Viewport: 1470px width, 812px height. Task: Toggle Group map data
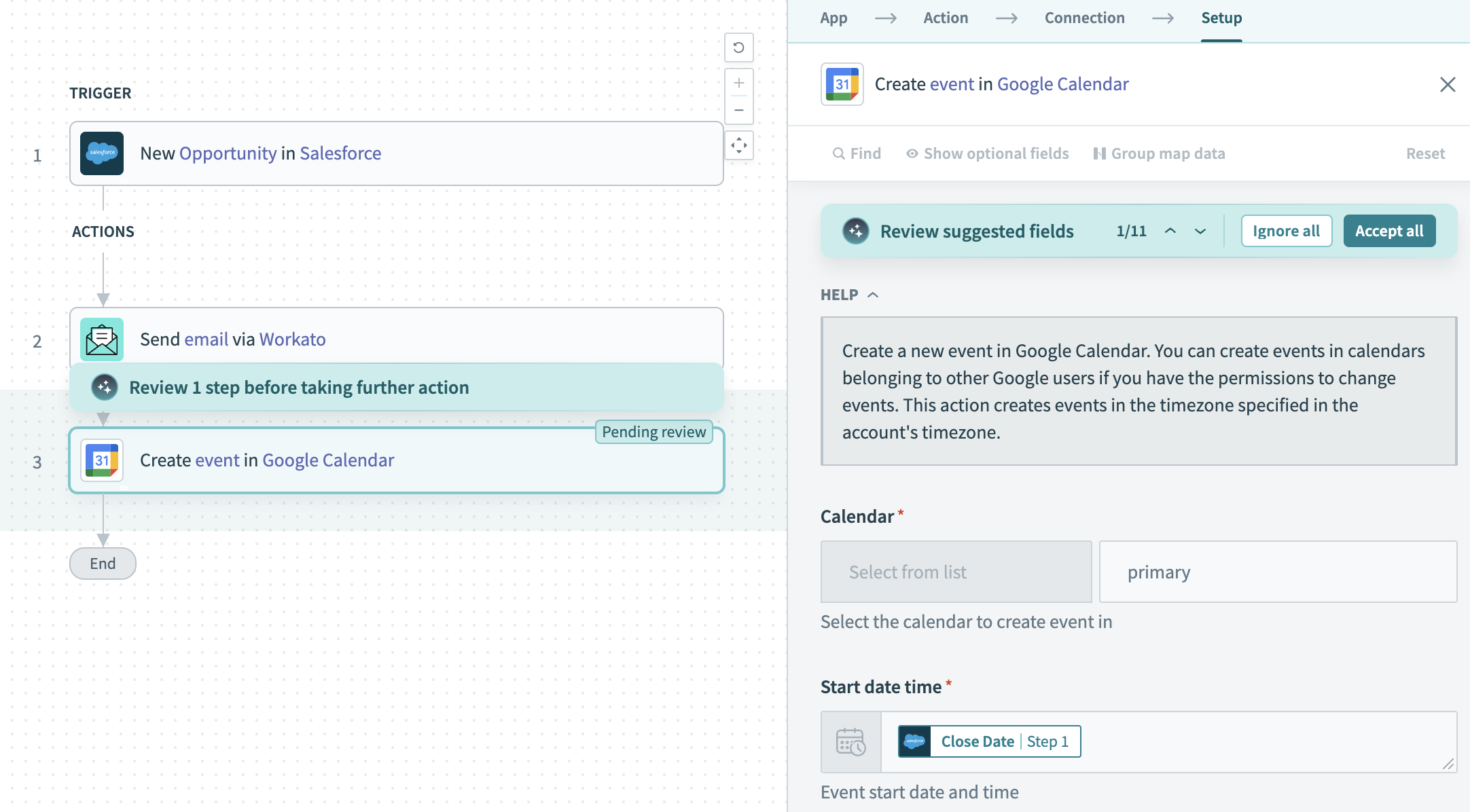pyautogui.click(x=1160, y=153)
